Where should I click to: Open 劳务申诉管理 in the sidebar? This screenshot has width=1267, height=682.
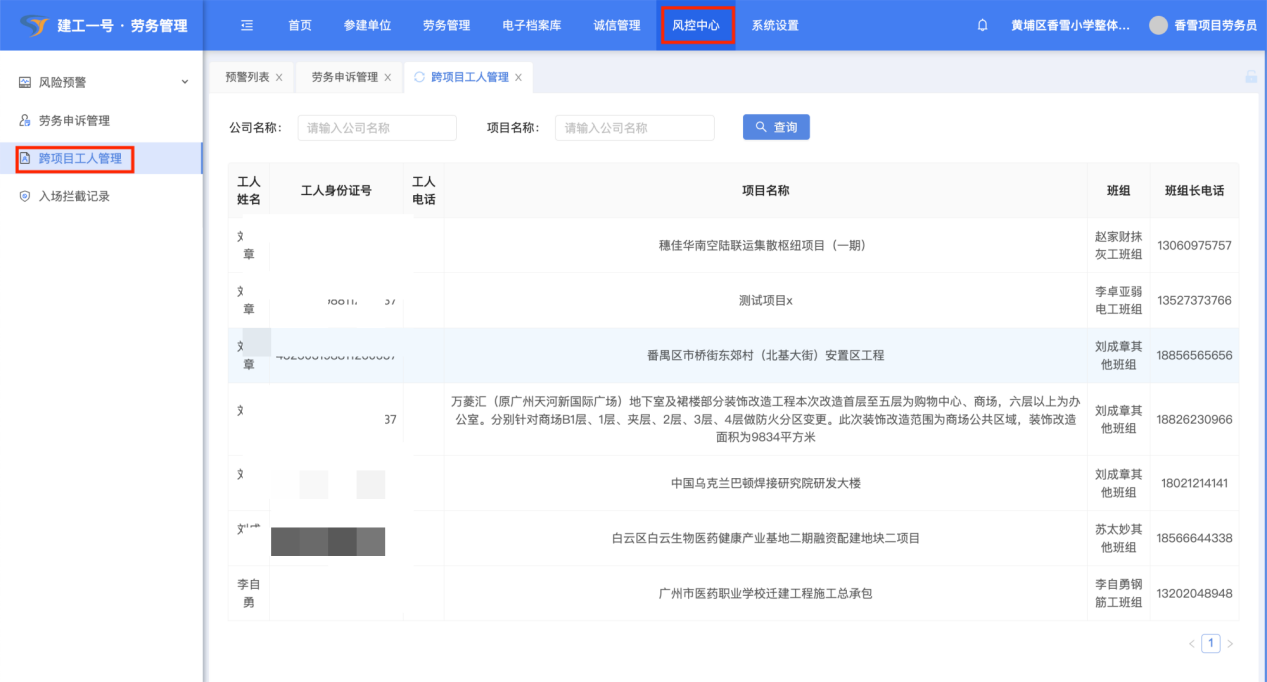pyautogui.click(x=74, y=121)
